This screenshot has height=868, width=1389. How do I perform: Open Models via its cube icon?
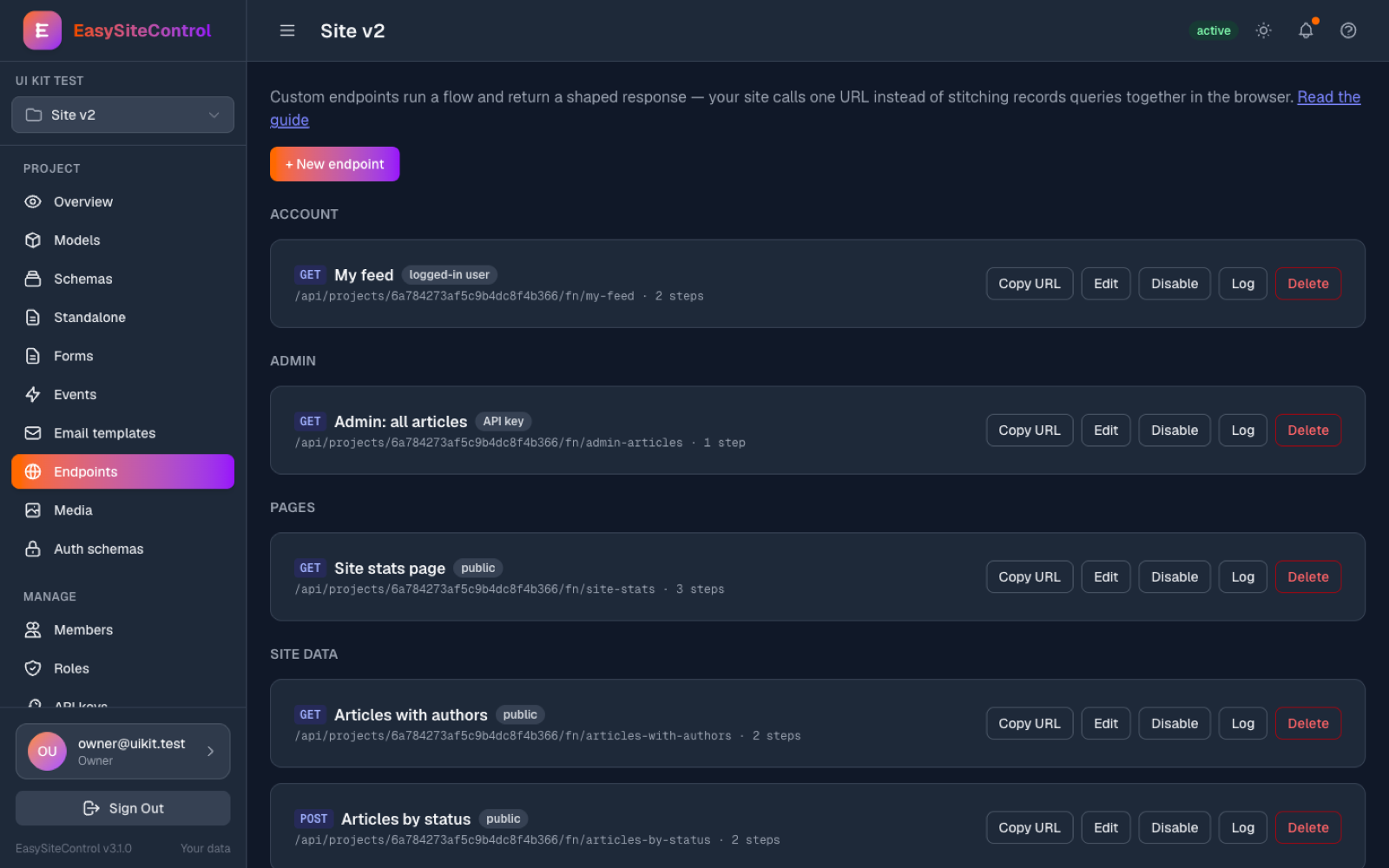[x=33, y=240]
